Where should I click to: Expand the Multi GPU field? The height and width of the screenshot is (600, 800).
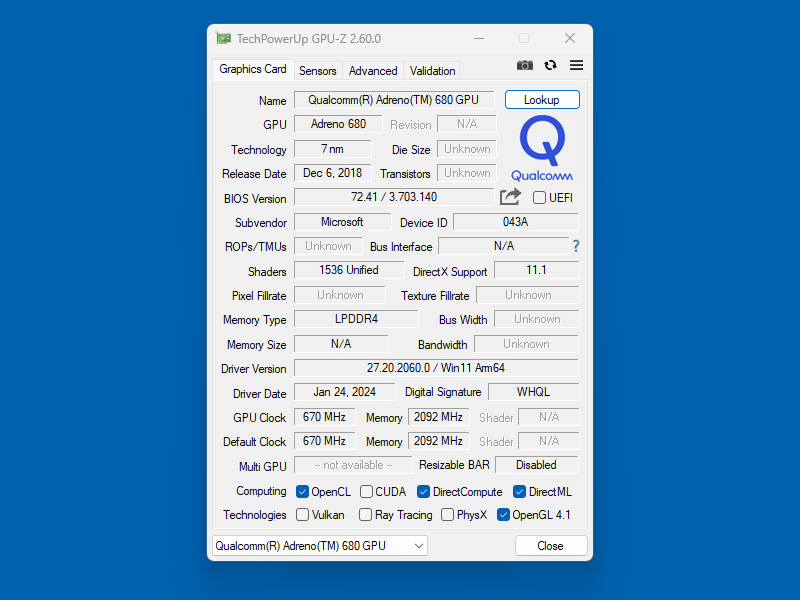click(x=352, y=464)
